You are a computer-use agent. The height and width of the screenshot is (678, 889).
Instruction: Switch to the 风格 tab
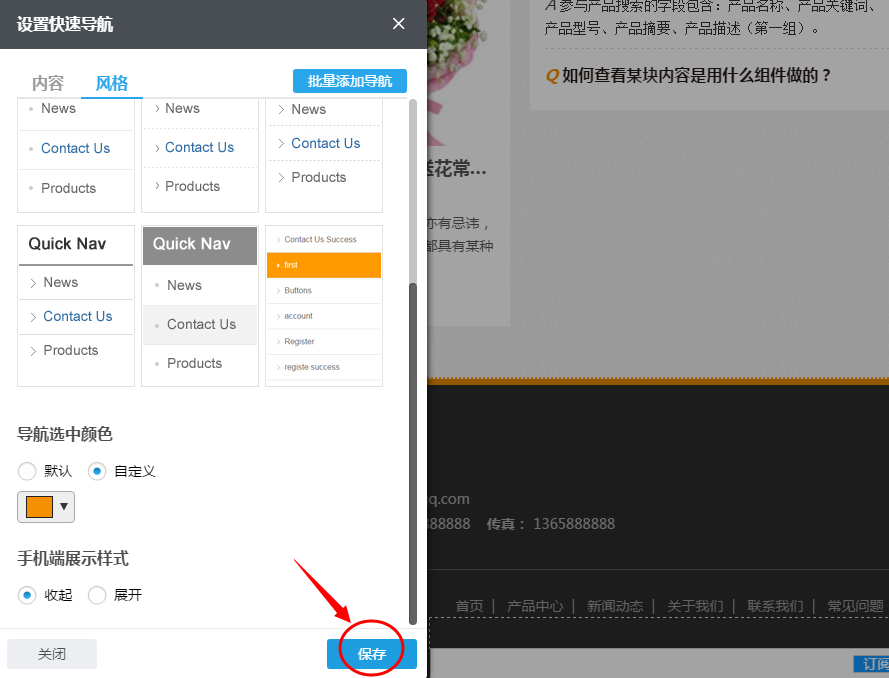[112, 83]
